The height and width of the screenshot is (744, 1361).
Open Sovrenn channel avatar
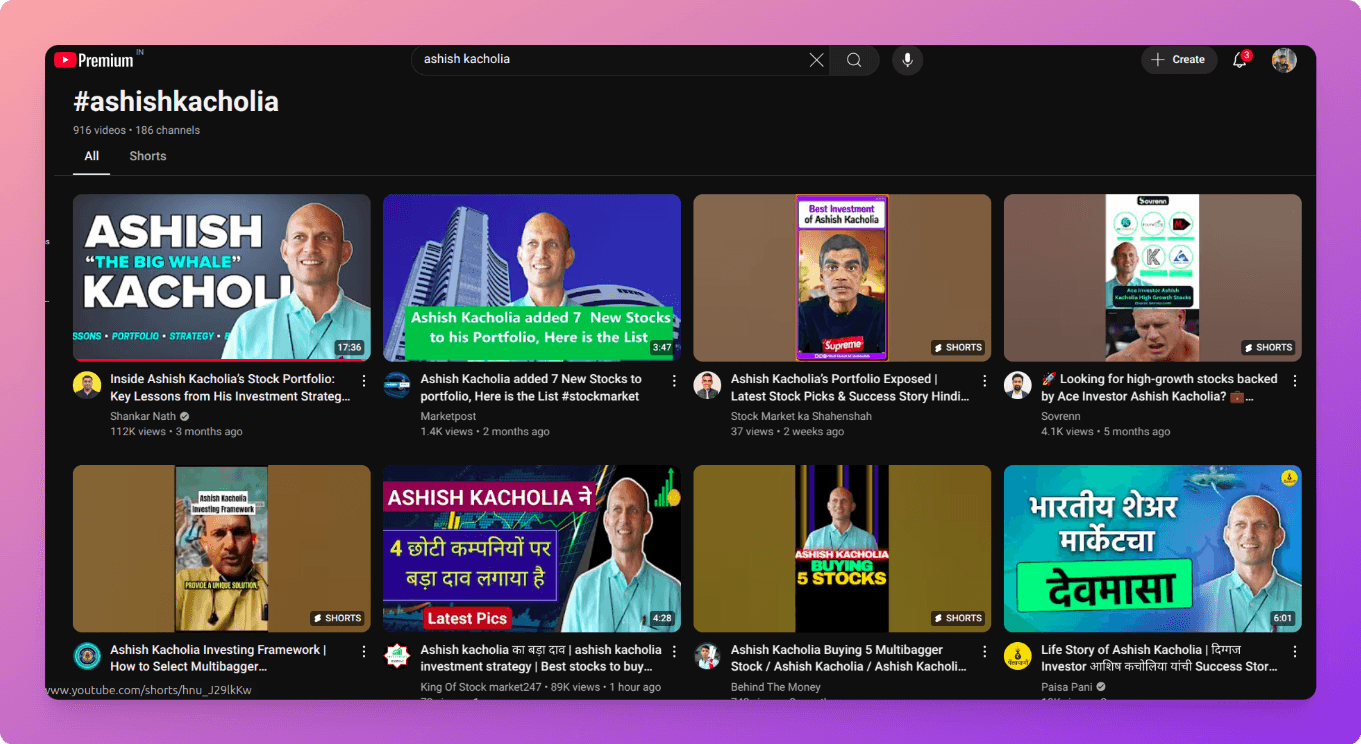[x=1018, y=386]
